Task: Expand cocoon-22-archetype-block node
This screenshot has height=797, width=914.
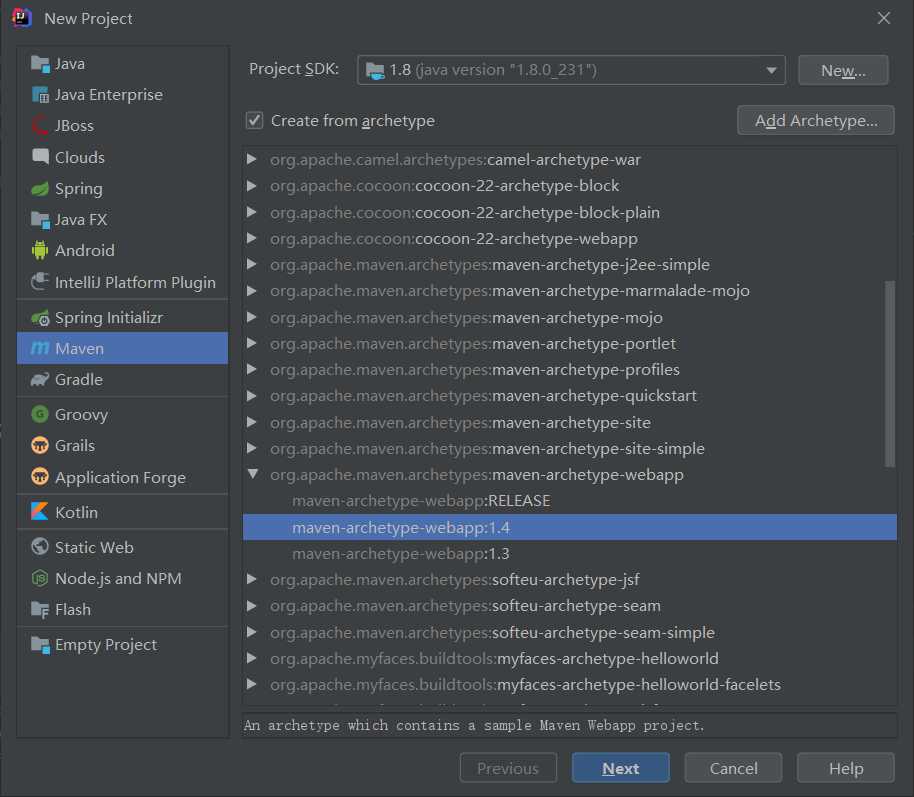Action: [252, 185]
